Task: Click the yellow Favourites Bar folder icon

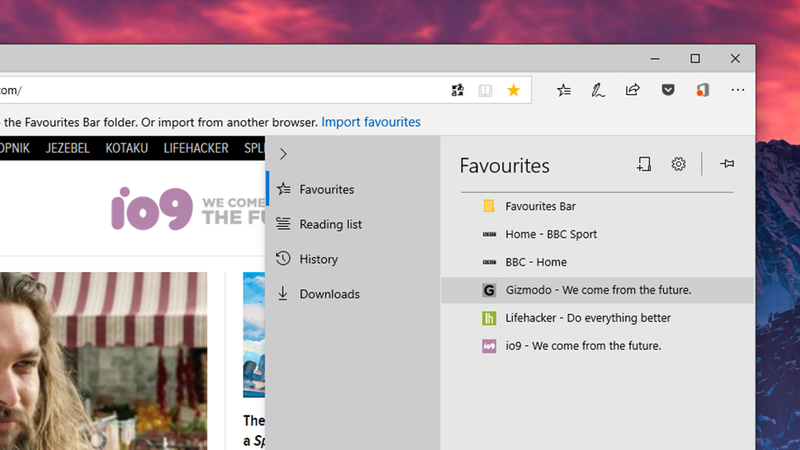Action: pyautogui.click(x=489, y=206)
